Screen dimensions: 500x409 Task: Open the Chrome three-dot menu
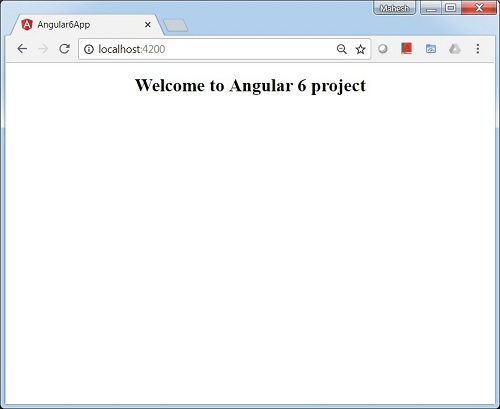(x=478, y=49)
